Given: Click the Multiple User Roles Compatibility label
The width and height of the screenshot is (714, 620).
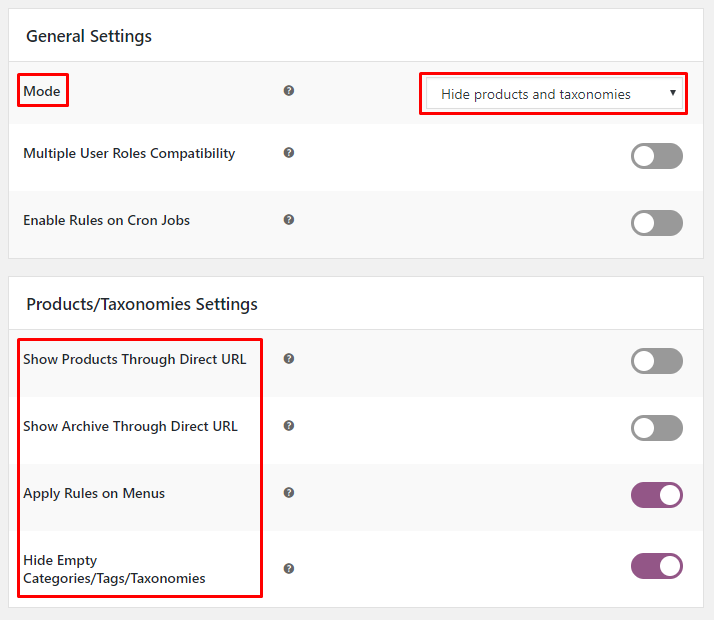Looking at the screenshot, I should pos(129,154).
